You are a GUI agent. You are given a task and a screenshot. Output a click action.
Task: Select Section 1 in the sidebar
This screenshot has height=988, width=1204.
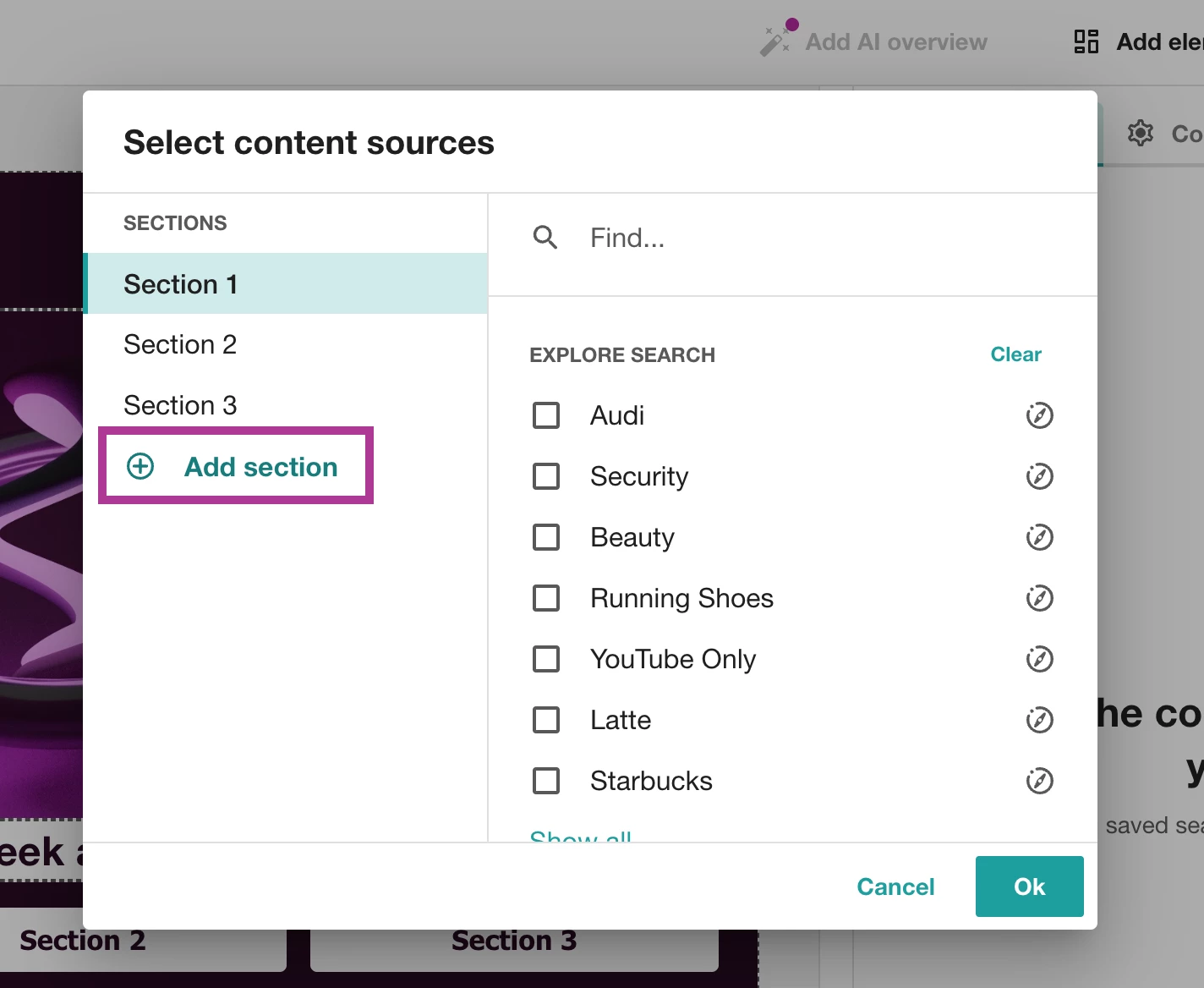click(x=180, y=284)
